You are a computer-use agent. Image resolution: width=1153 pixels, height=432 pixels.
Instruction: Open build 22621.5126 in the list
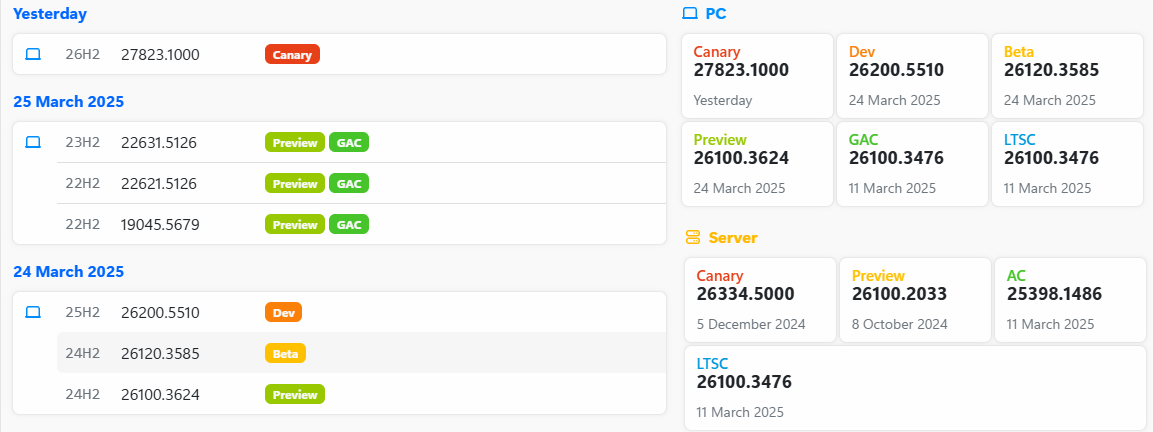pyautogui.click(x=159, y=183)
